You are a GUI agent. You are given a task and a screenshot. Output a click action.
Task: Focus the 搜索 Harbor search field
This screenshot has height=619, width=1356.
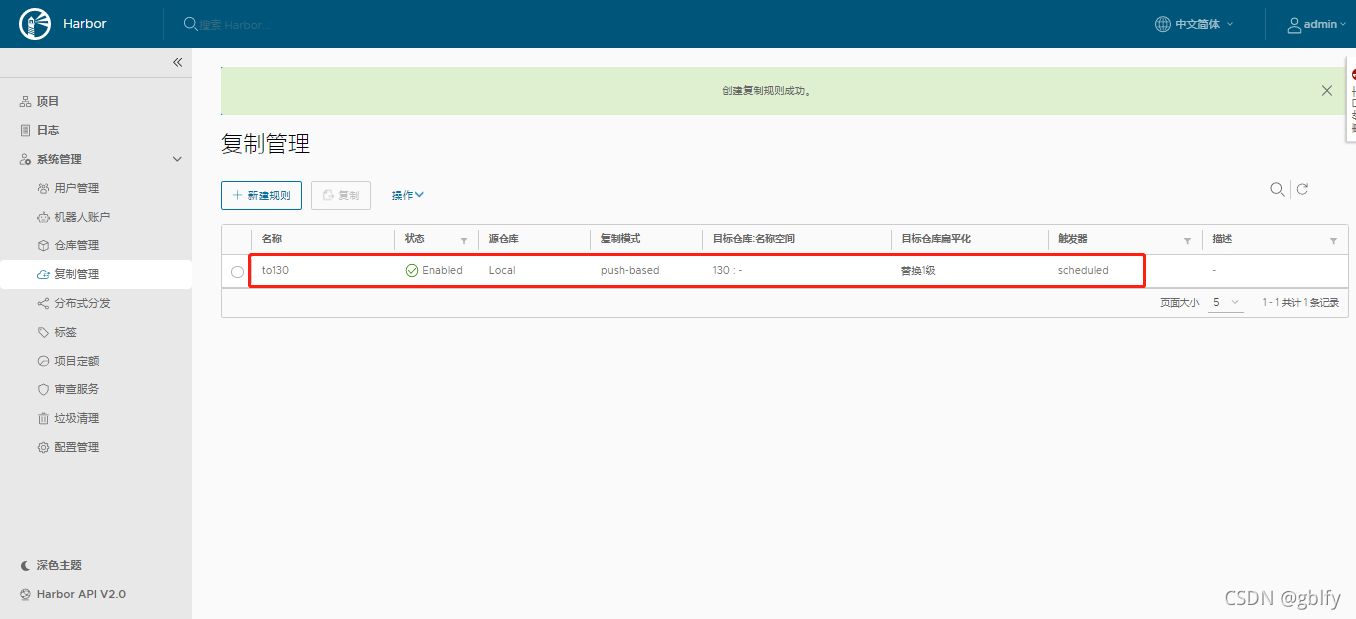coord(235,24)
